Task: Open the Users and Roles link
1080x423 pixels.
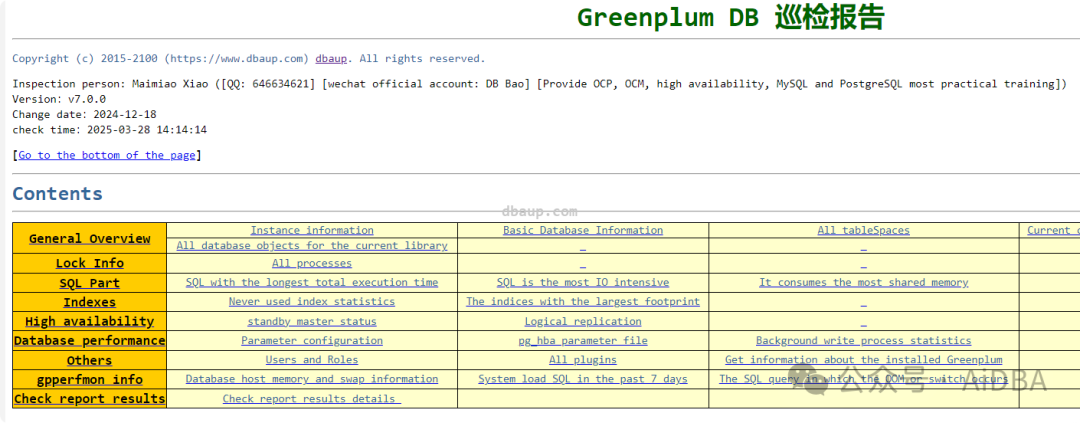Action: [x=312, y=360]
